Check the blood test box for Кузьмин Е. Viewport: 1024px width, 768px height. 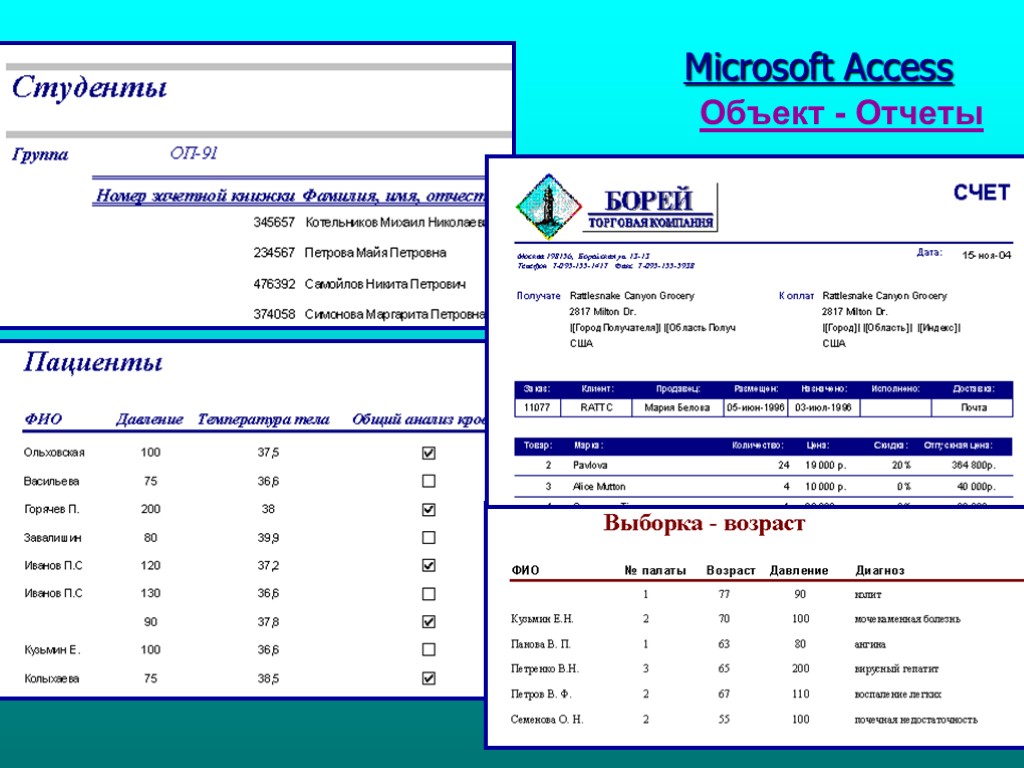coord(428,650)
